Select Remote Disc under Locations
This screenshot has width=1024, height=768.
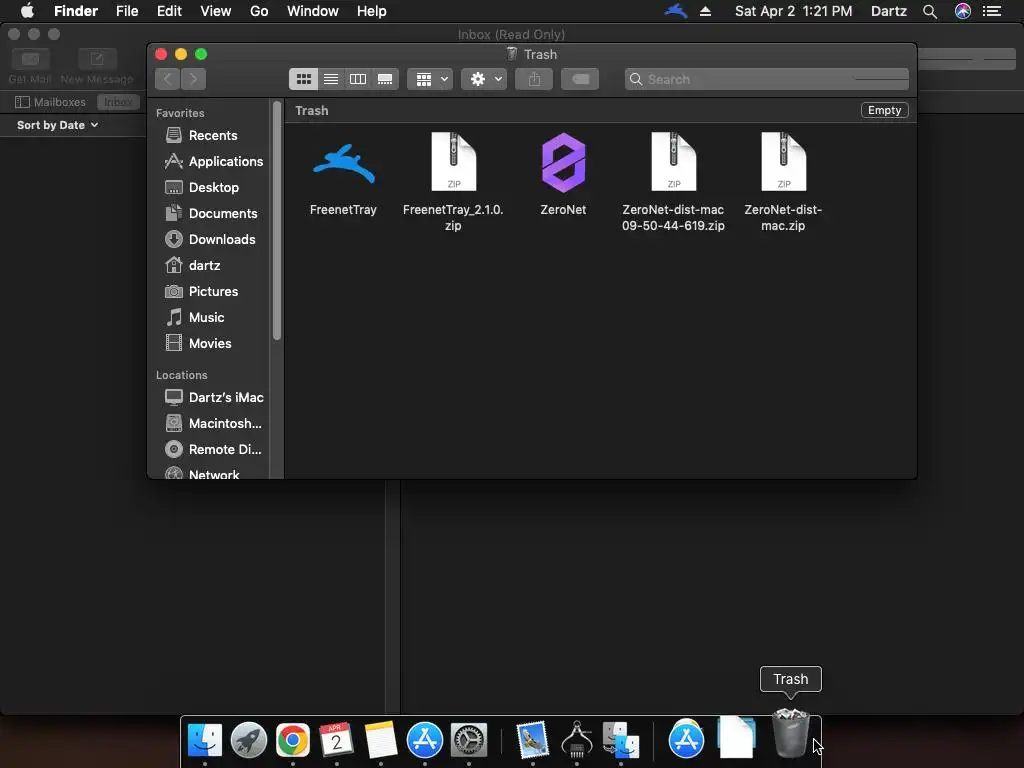click(214, 449)
